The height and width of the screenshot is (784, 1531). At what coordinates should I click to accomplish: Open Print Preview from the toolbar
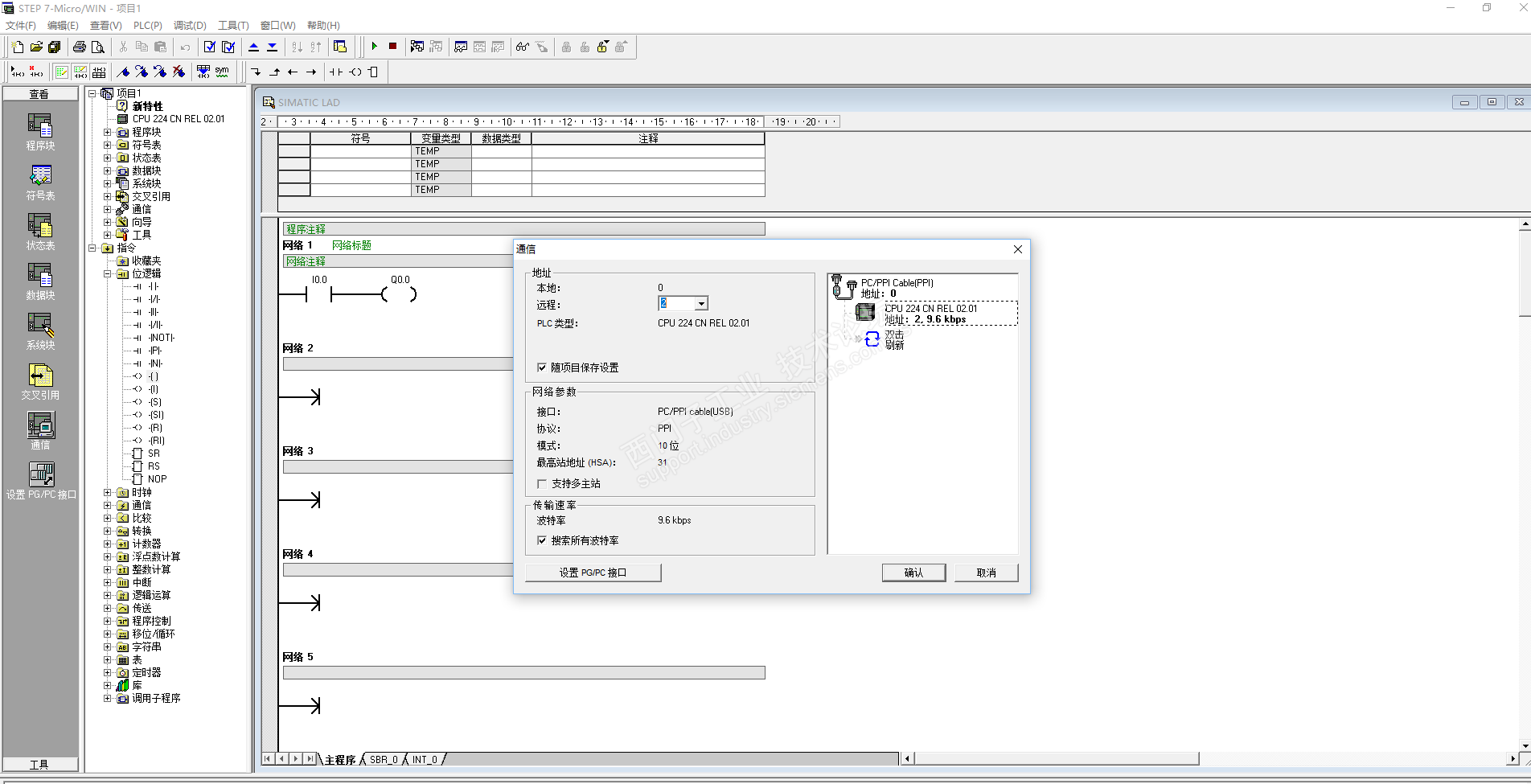(x=98, y=47)
